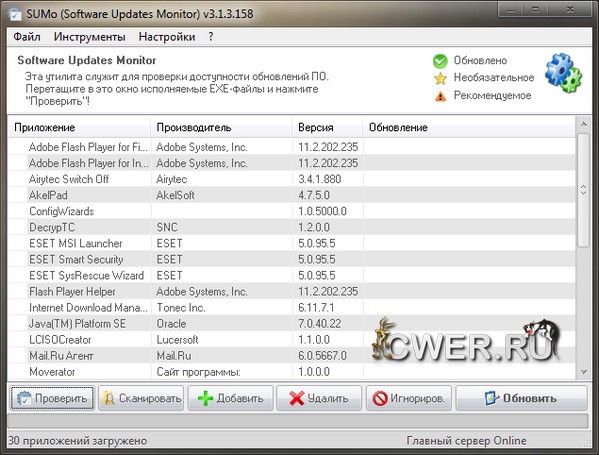Maximize the SUMo window
This screenshot has width=599, height=455.
[536, 9]
